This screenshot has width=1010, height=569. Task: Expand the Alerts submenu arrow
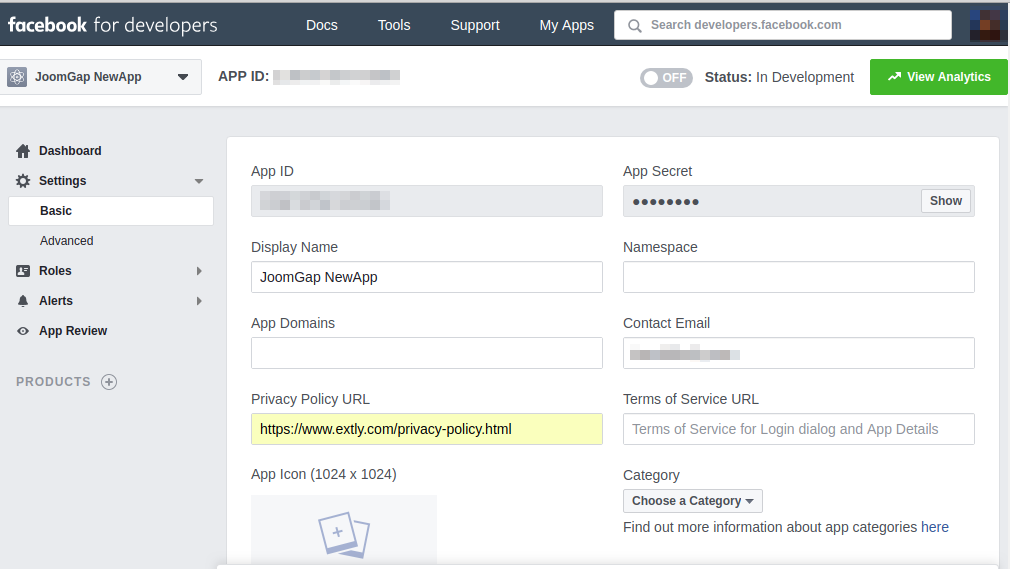(199, 301)
